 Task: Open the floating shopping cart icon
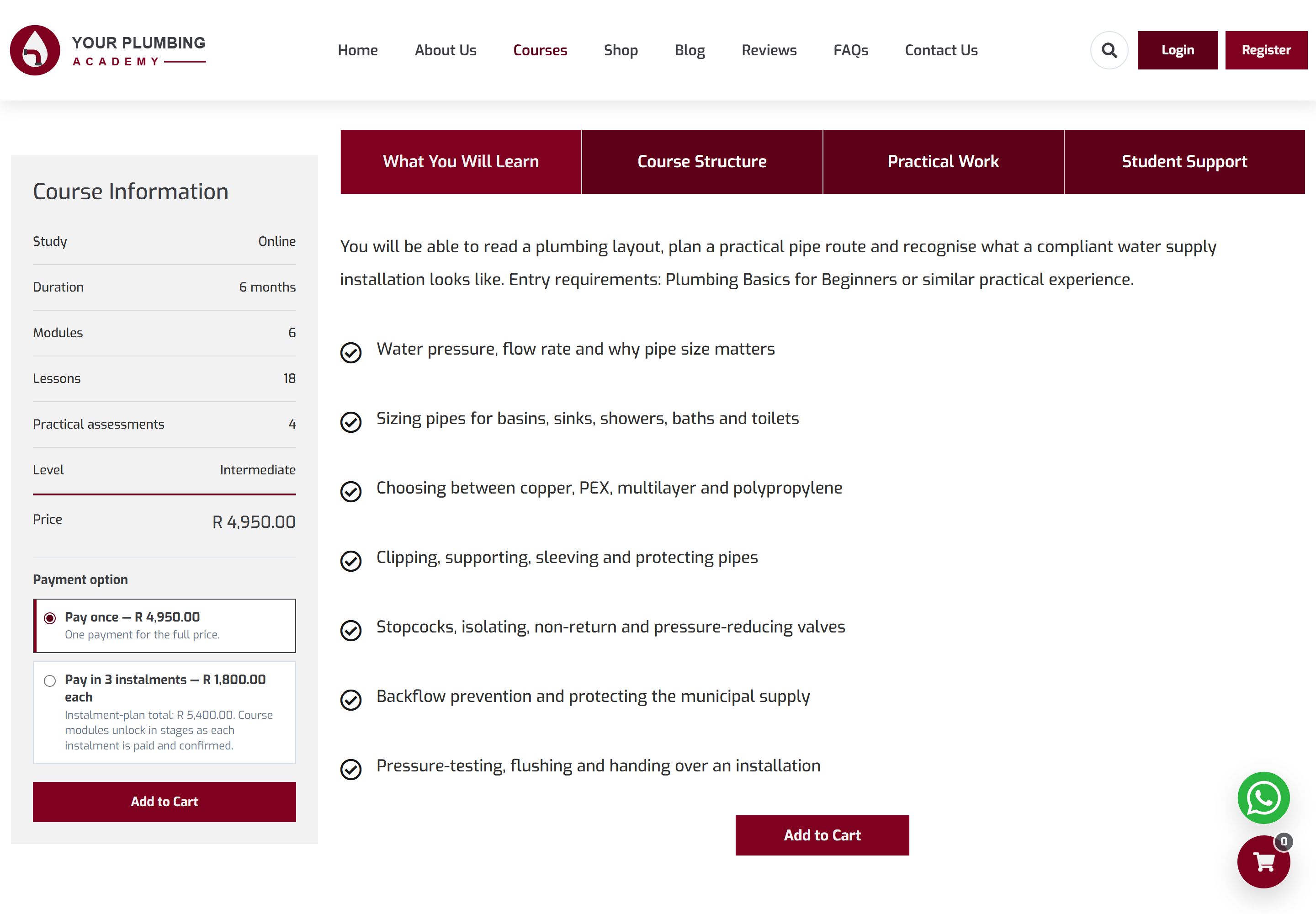tap(1263, 862)
